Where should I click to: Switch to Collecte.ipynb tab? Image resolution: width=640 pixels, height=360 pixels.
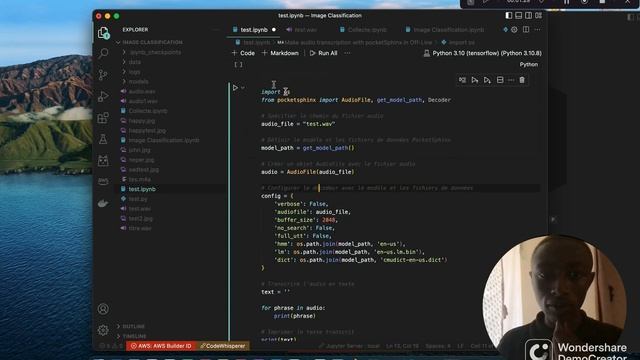pos(363,29)
